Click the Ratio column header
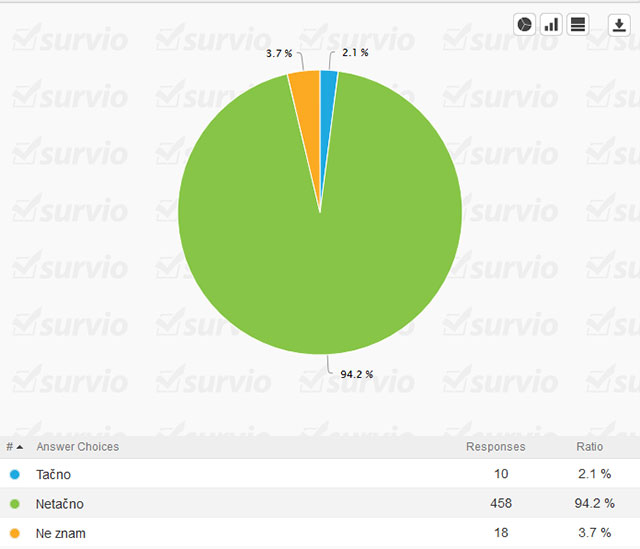Viewport: 640px width, 549px height. (x=589, y=446)
